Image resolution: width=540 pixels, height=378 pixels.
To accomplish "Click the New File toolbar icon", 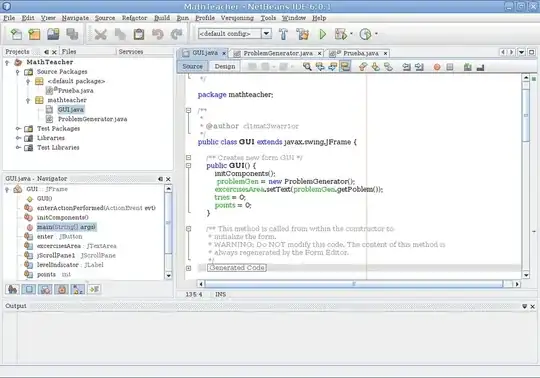I will [x=16, y=34].
